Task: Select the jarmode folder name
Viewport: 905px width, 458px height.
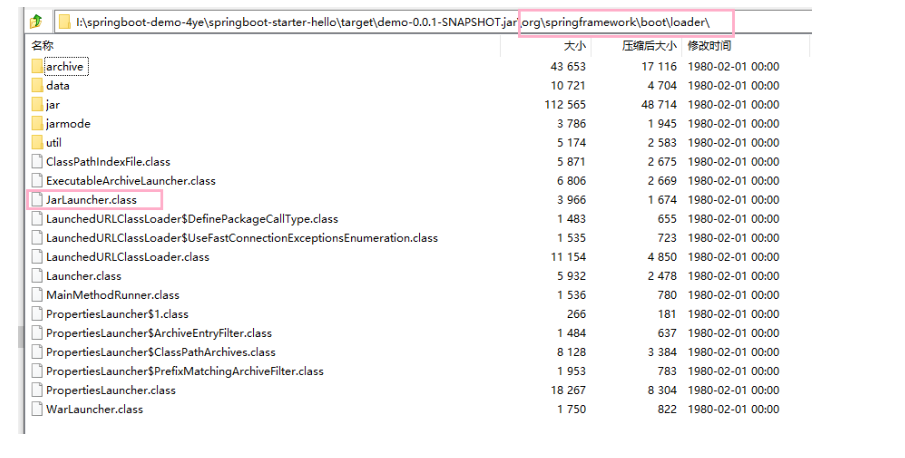Action: tap(68, 123)
